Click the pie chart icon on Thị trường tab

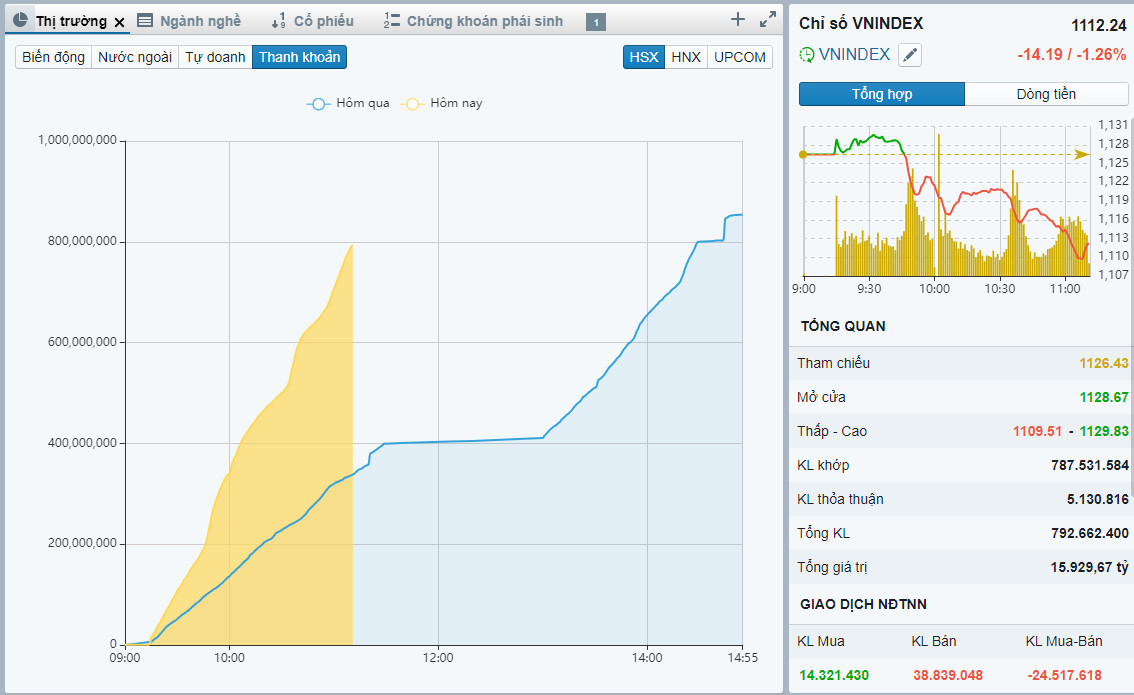pos(20,20)
